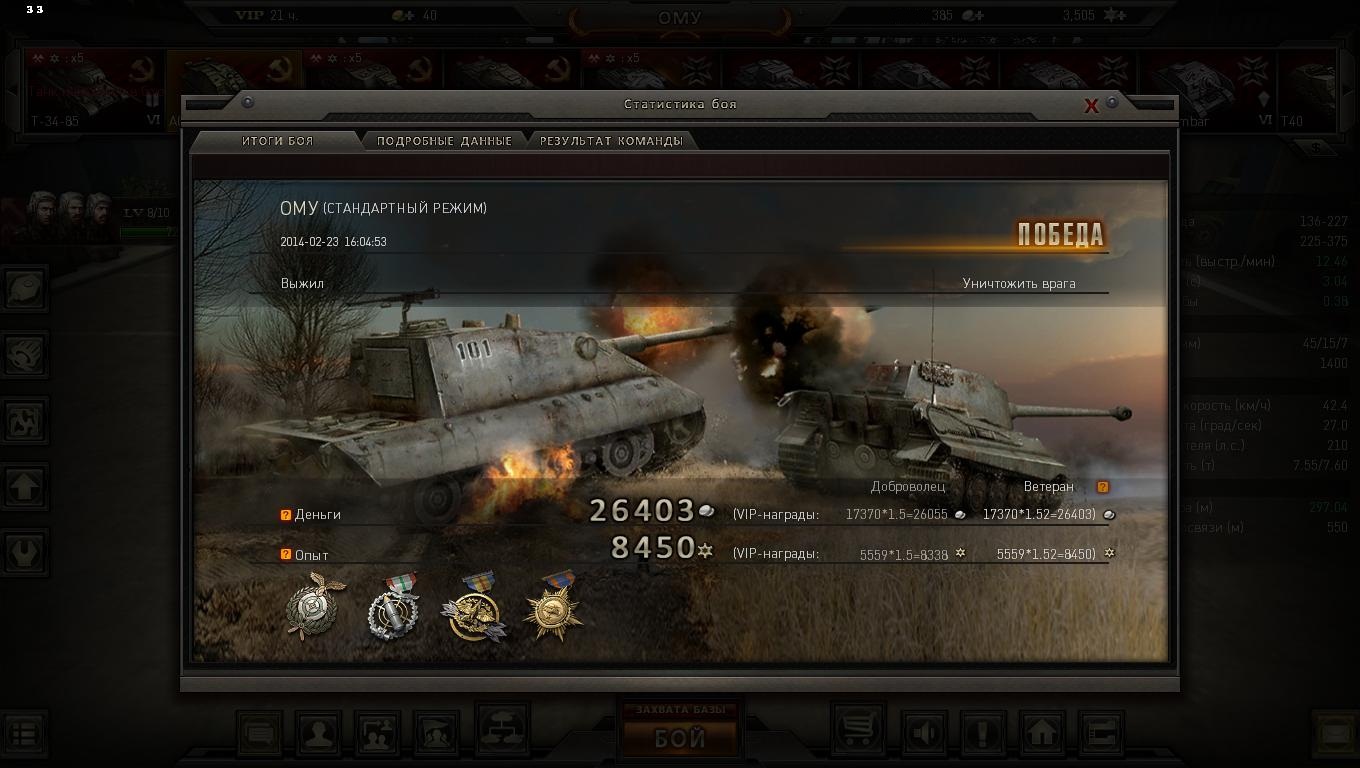This screenshot has height=768, width=1360.
Task: Click the БОЙ battle button
Action: [x=680, y=739]
